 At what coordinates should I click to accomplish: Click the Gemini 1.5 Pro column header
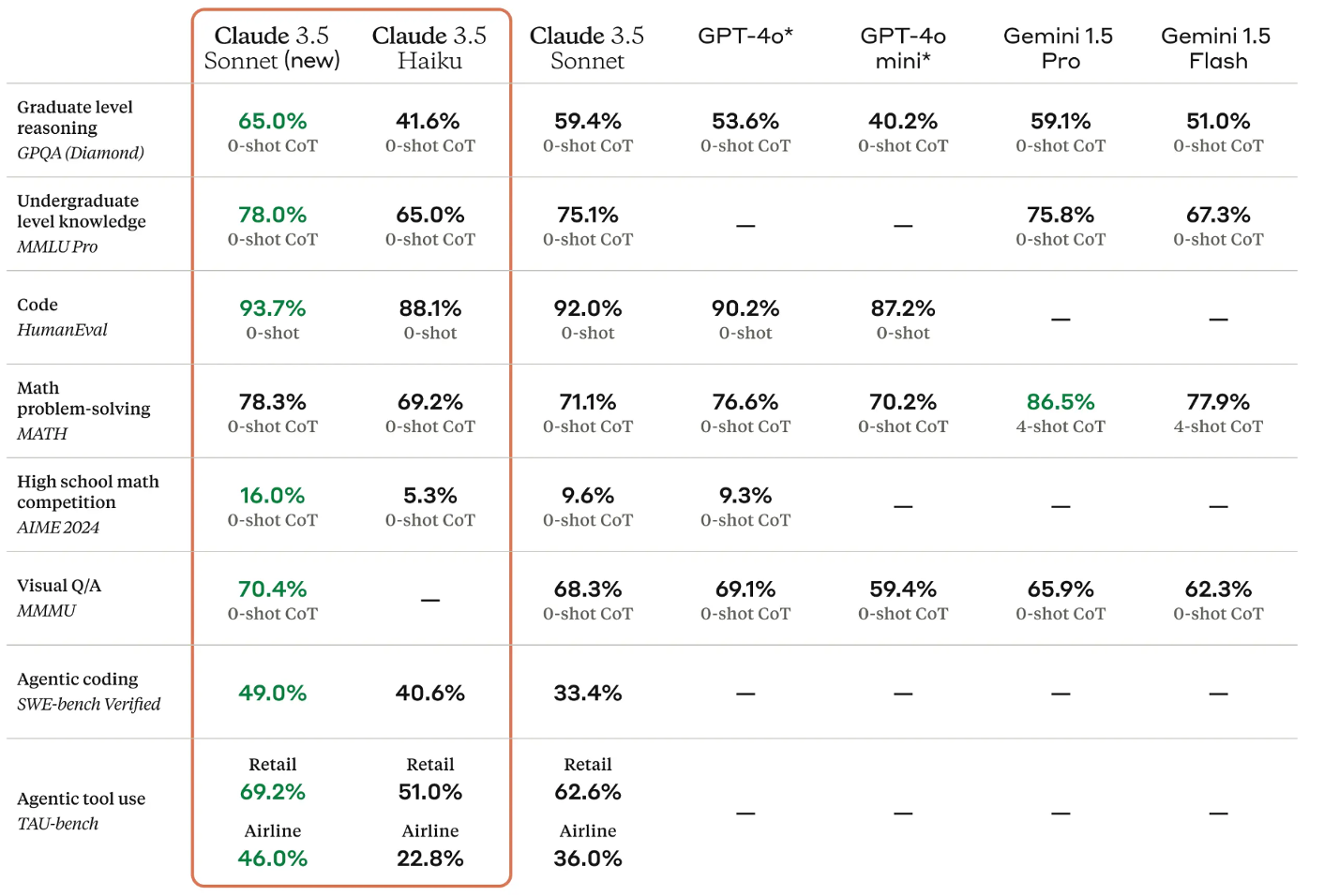point(1060,48)
